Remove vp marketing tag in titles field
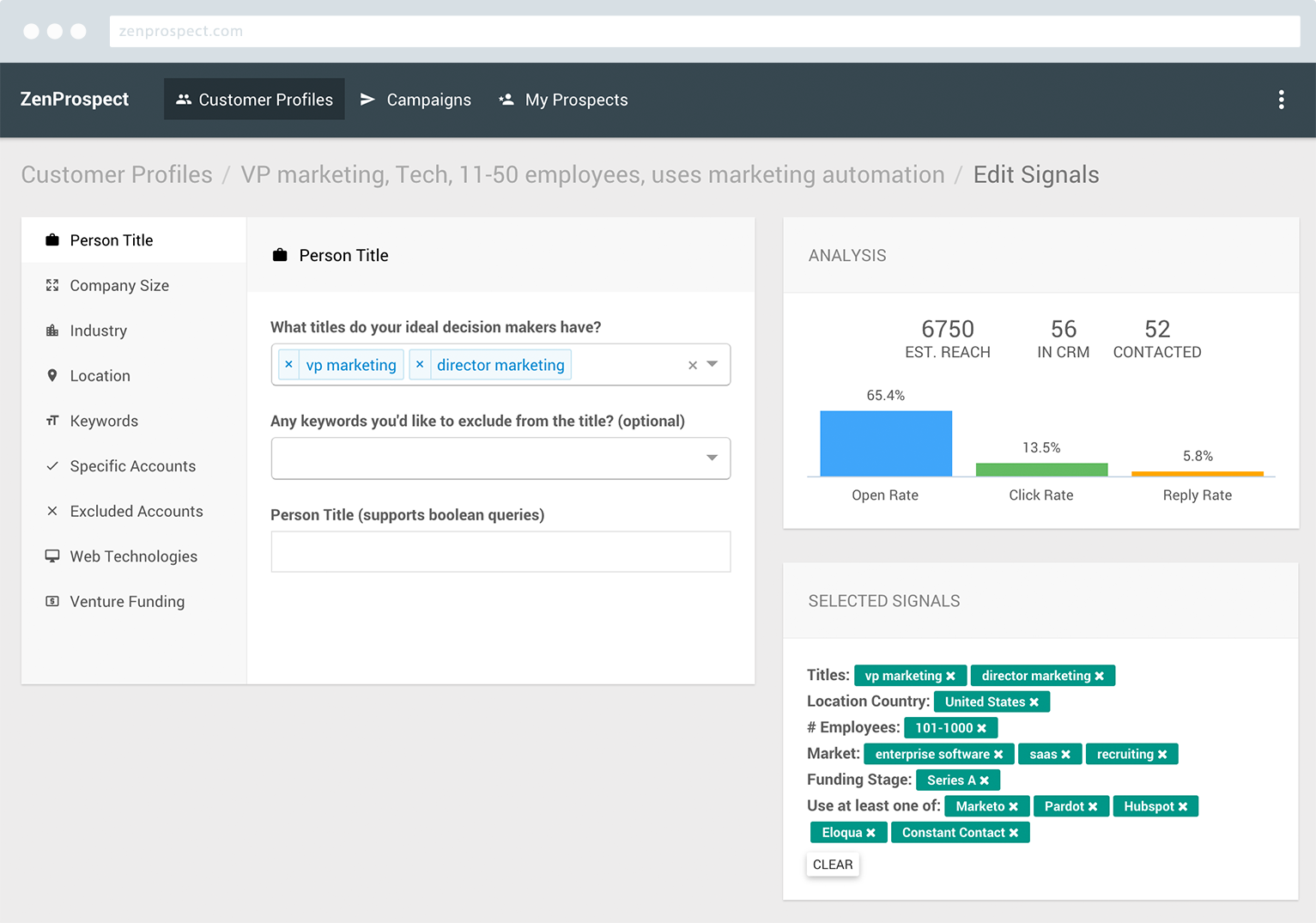The width and height of the screenshot is (1316, 923). coord(289,364)
